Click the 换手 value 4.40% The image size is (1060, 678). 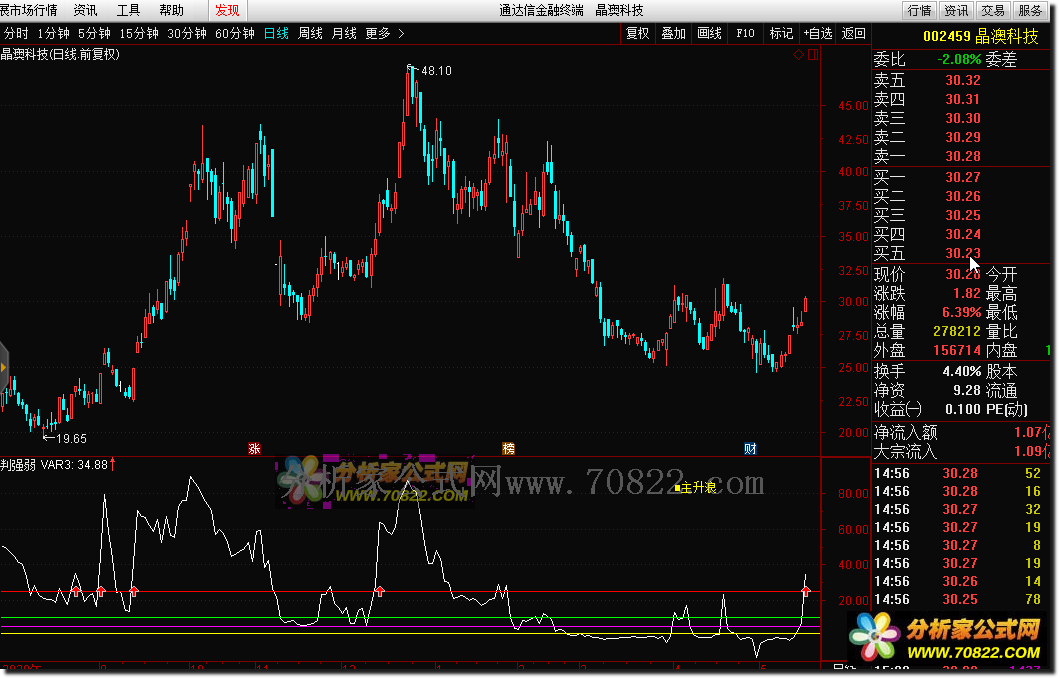[961, 371]
